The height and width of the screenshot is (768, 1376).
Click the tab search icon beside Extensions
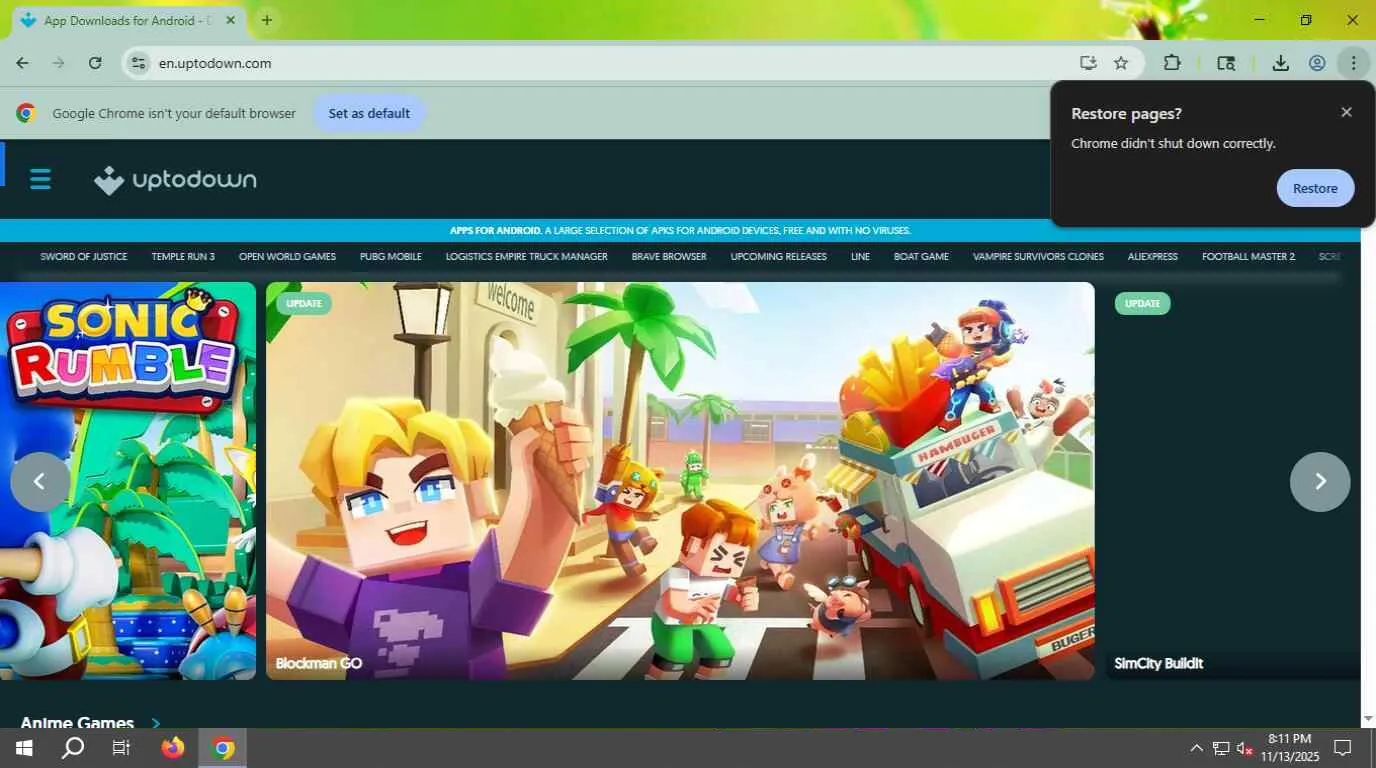1226,63
